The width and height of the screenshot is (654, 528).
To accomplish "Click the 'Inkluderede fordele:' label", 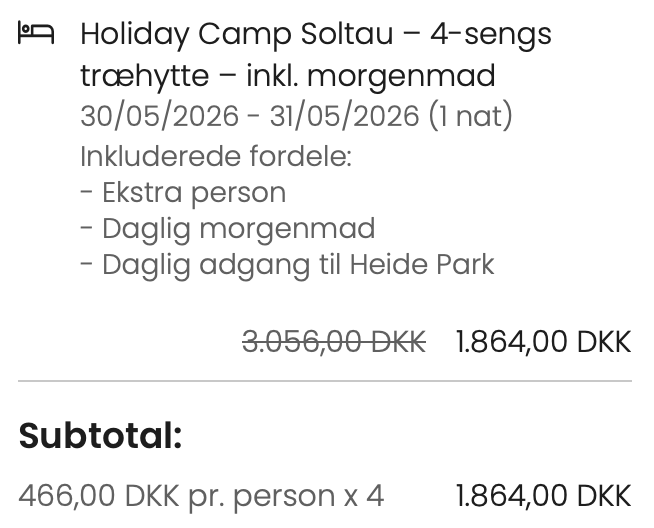I will pyautogui.click(x=215, y=156).
